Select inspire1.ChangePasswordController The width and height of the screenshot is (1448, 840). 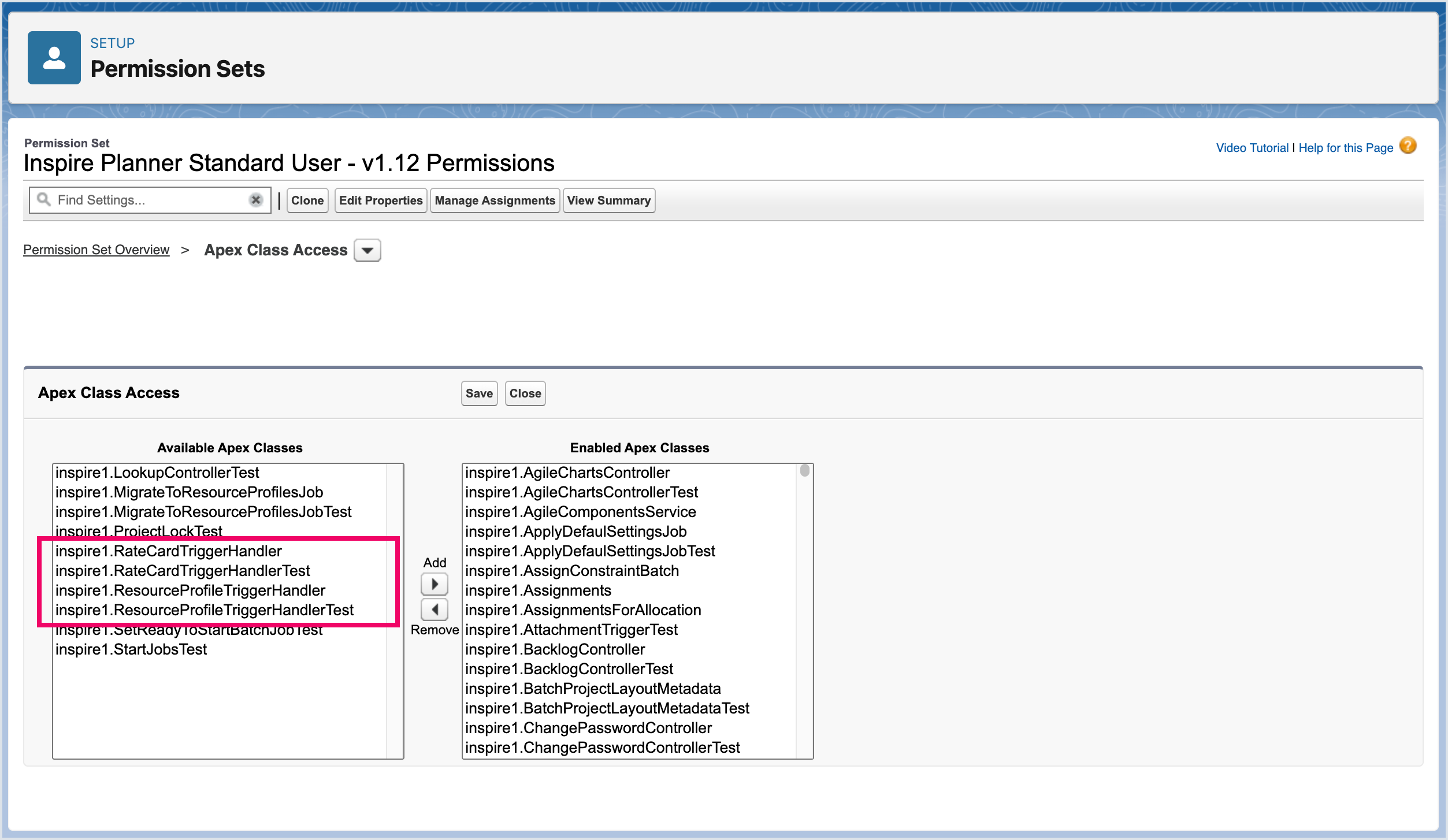(x=630, y=728)
